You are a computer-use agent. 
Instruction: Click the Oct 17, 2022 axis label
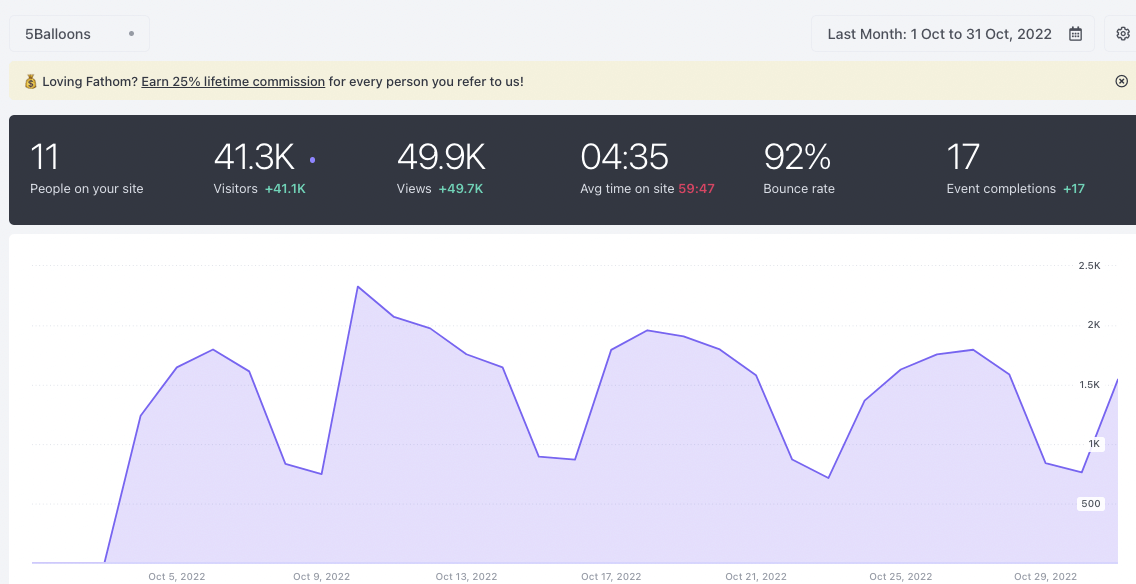(611, 576)
